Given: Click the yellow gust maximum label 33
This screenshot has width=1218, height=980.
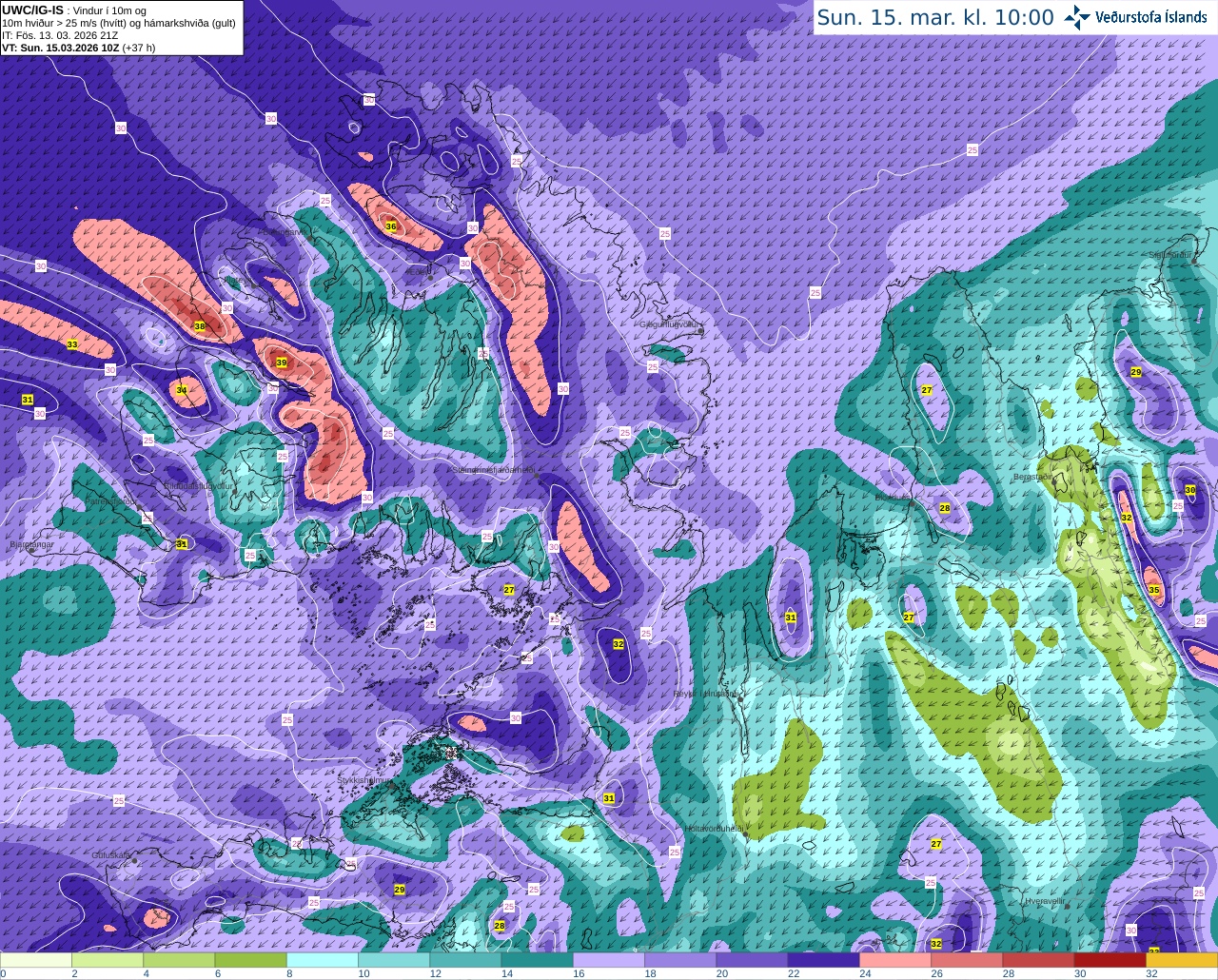Looking at the screenshot, I should coord(72,344).
